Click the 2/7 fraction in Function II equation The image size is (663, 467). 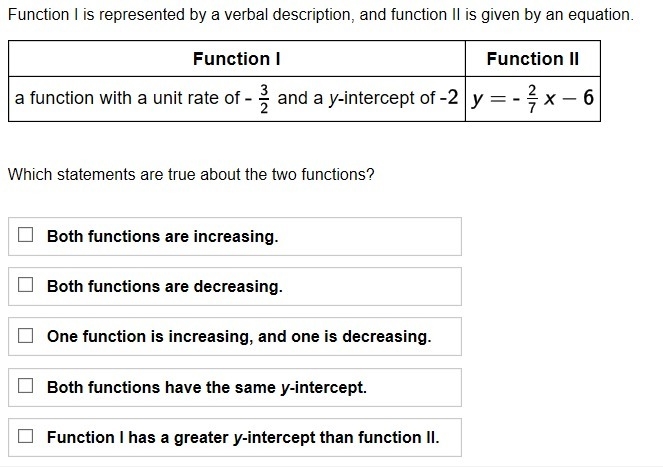(x=532, y=99)
